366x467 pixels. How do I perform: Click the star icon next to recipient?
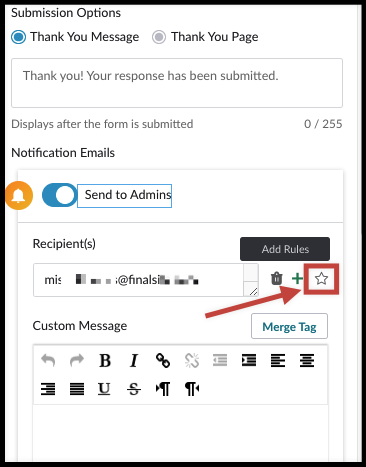321,279
